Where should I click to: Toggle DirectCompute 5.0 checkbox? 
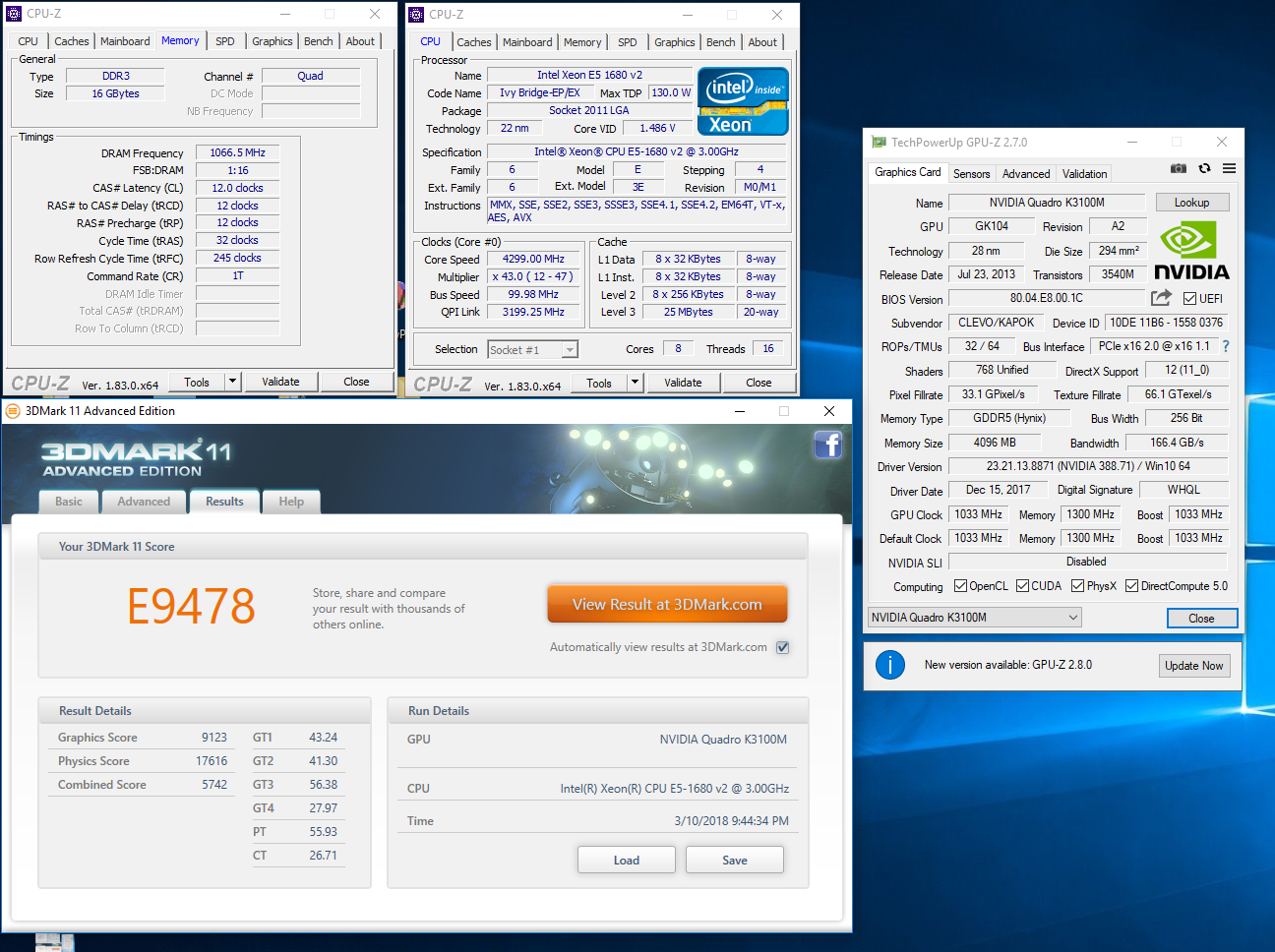pos(1131,586)
